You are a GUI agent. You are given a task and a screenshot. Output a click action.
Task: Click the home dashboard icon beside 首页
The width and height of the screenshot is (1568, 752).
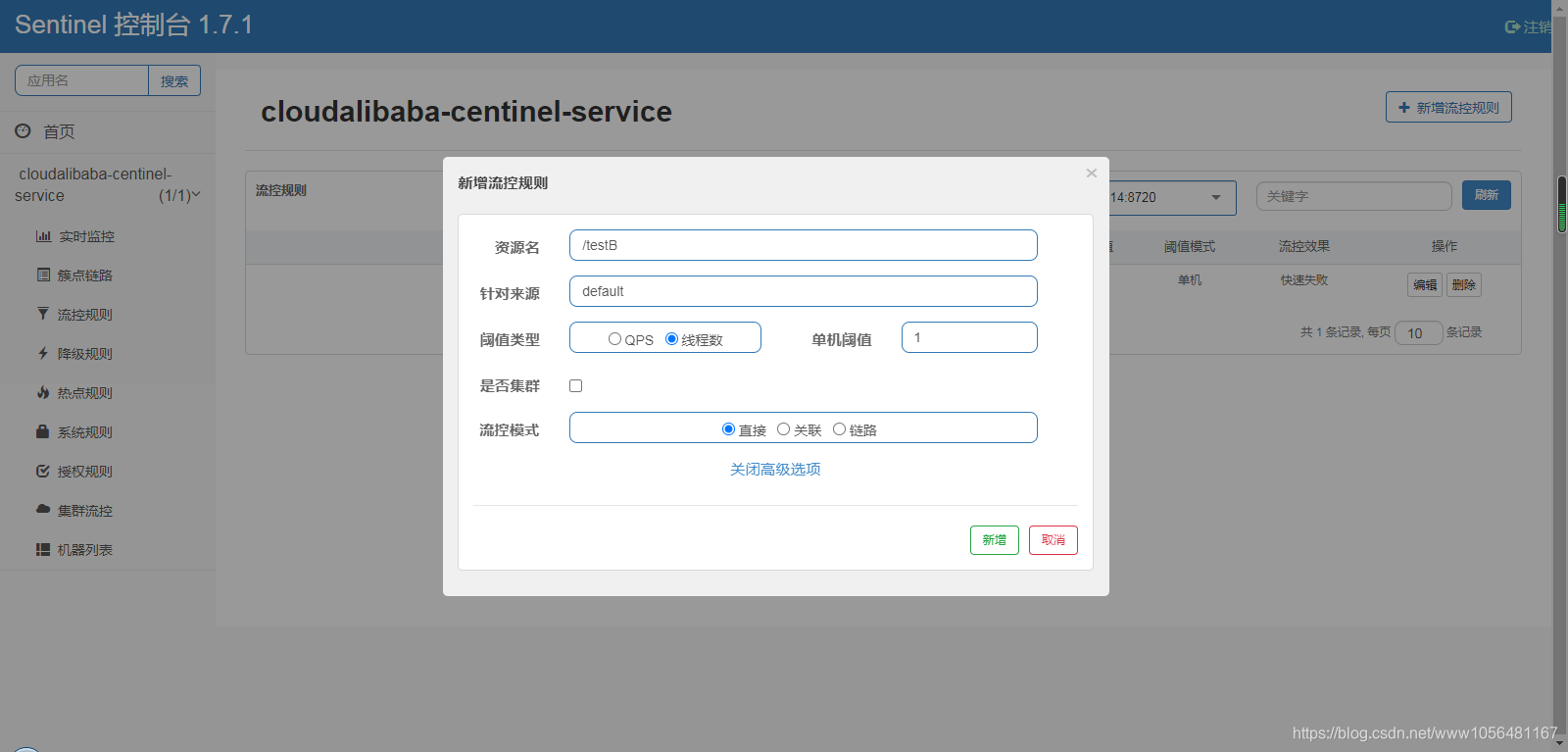coord(23,130)
